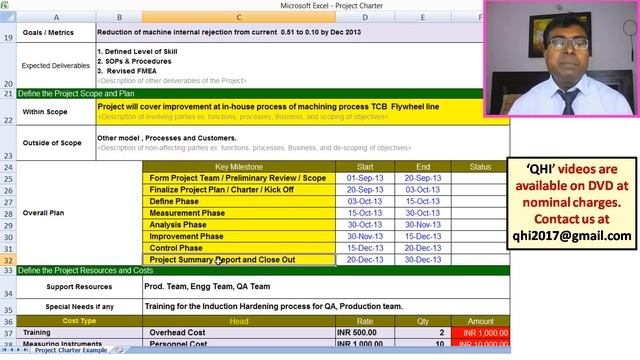The image size is (640, 360).
Task: Select column E header
Action: click(423, 17)
